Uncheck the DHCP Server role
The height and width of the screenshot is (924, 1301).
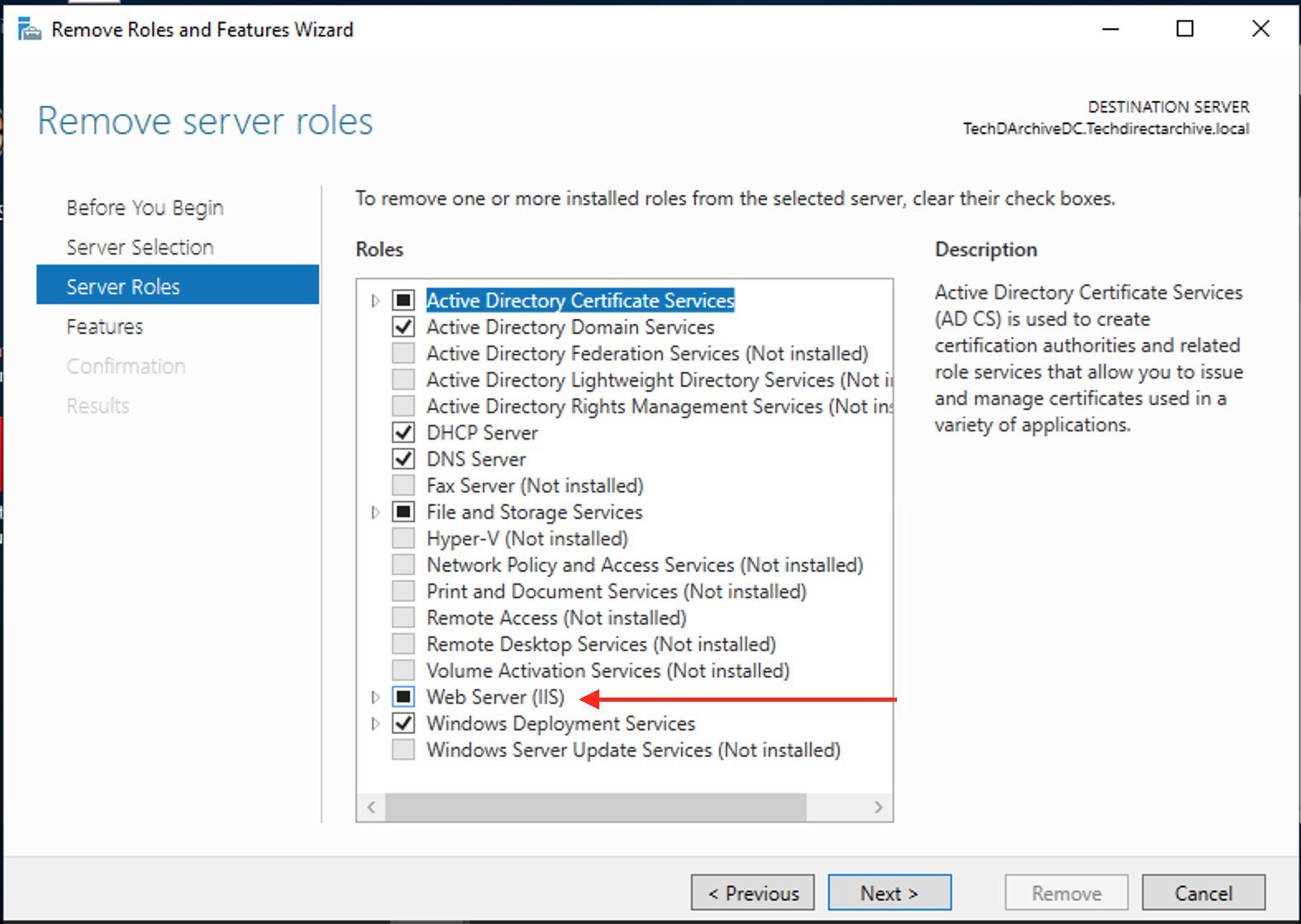pyautogui.click(x=403, y=432)
